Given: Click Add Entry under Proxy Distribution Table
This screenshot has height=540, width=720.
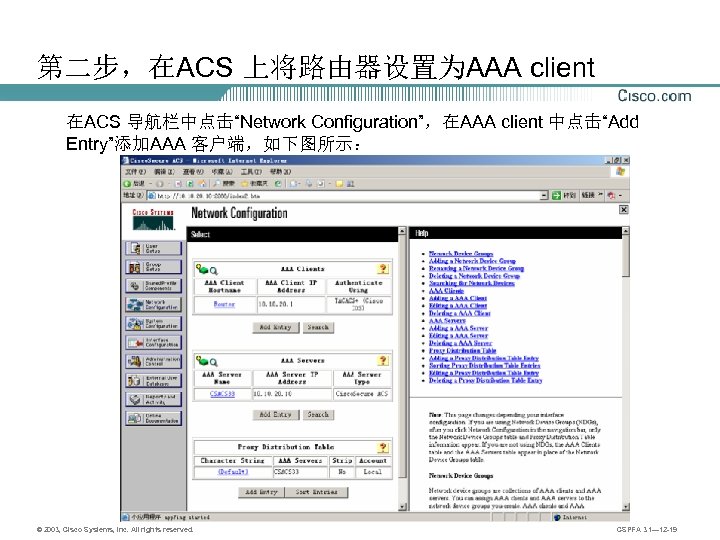Looking at the screenshot, I should pyautogui.click(x=261, y=492).
